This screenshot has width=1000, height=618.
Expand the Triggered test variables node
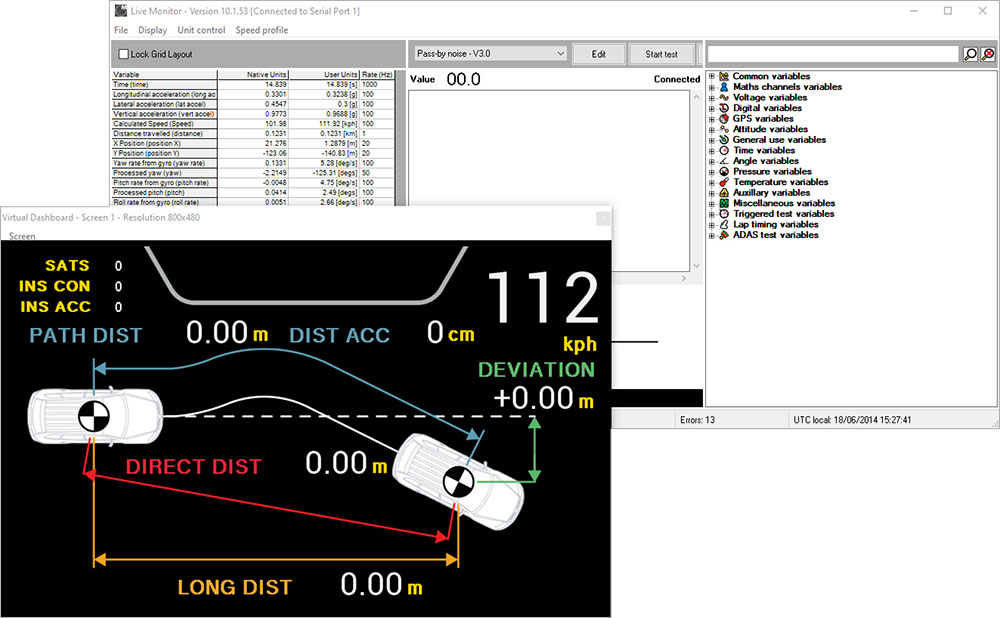pyautogui.click(x=712, y=214)
